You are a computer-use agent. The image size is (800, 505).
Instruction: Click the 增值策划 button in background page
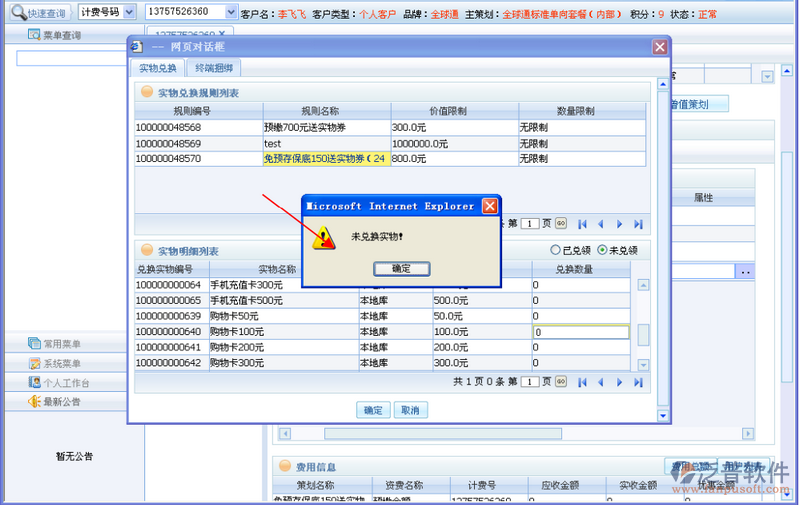[x=699, y=104]
